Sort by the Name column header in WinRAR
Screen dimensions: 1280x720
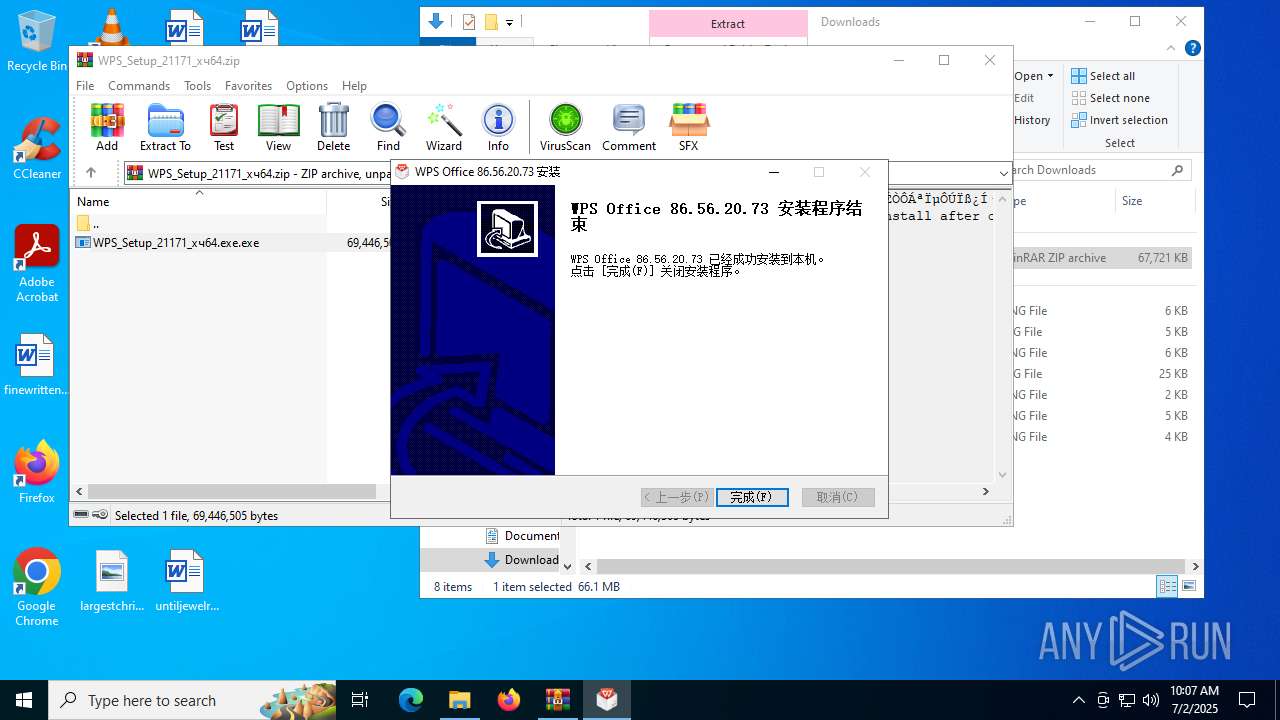click(200, 202)
